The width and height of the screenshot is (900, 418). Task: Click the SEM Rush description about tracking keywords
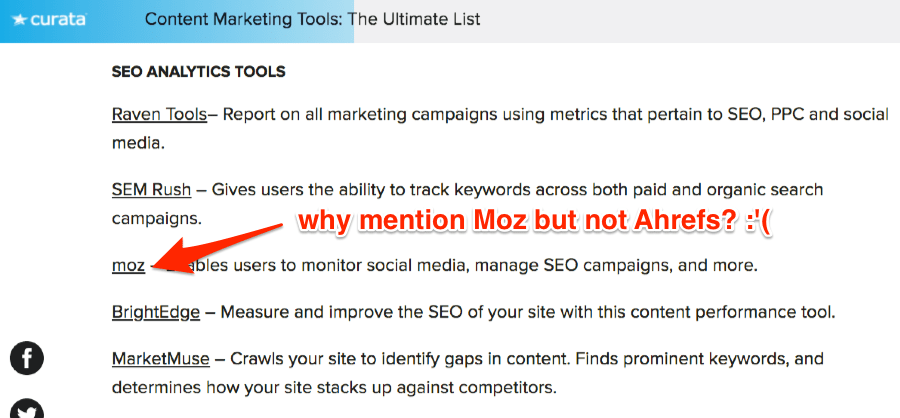pyautogui.click(x=467, y=204)
